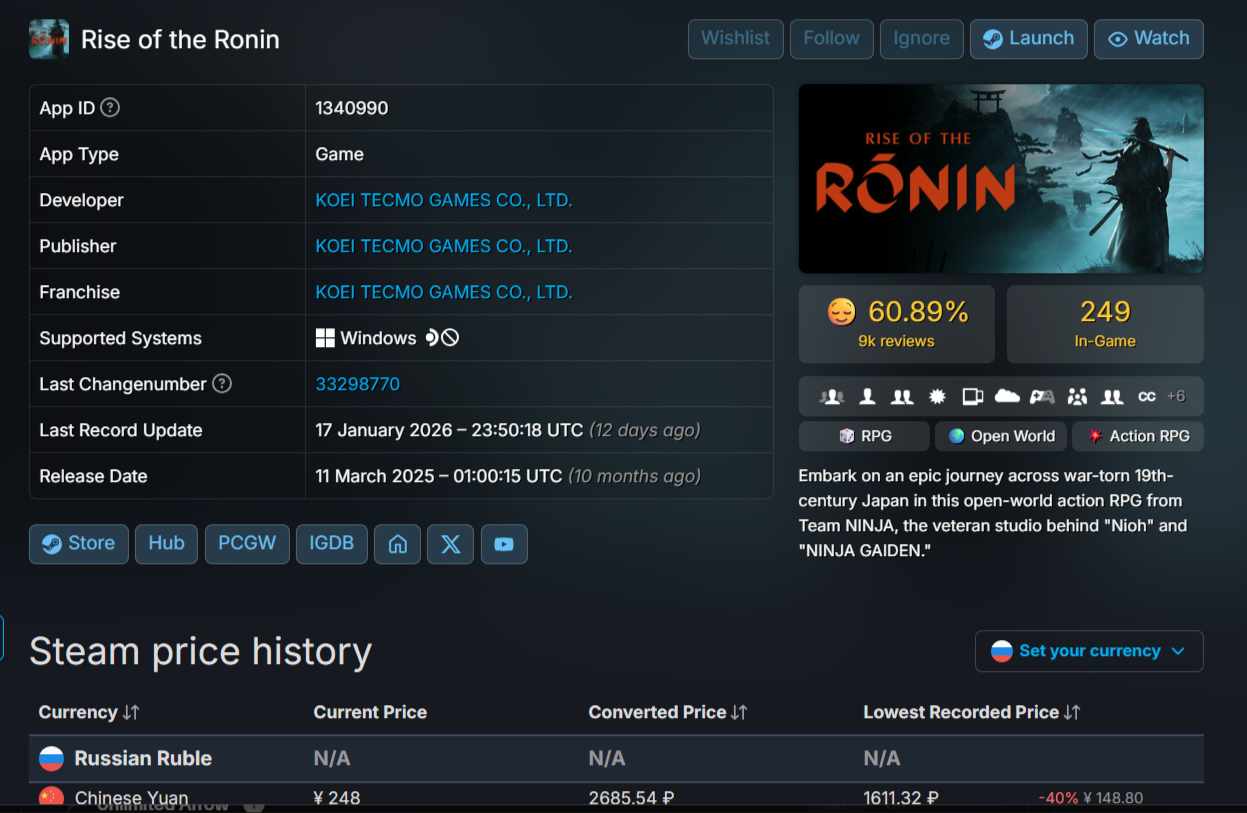Click the App Type value Game

[x=340, y=154]
